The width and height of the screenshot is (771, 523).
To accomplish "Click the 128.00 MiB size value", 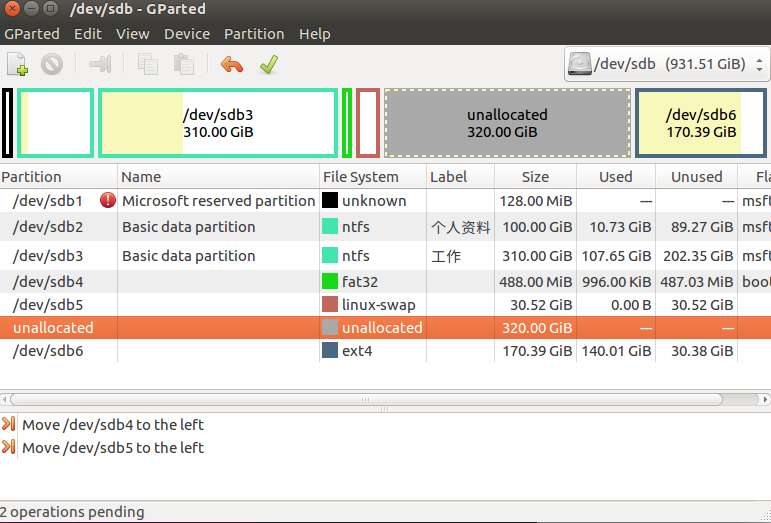I will click(x=536, y=201).
